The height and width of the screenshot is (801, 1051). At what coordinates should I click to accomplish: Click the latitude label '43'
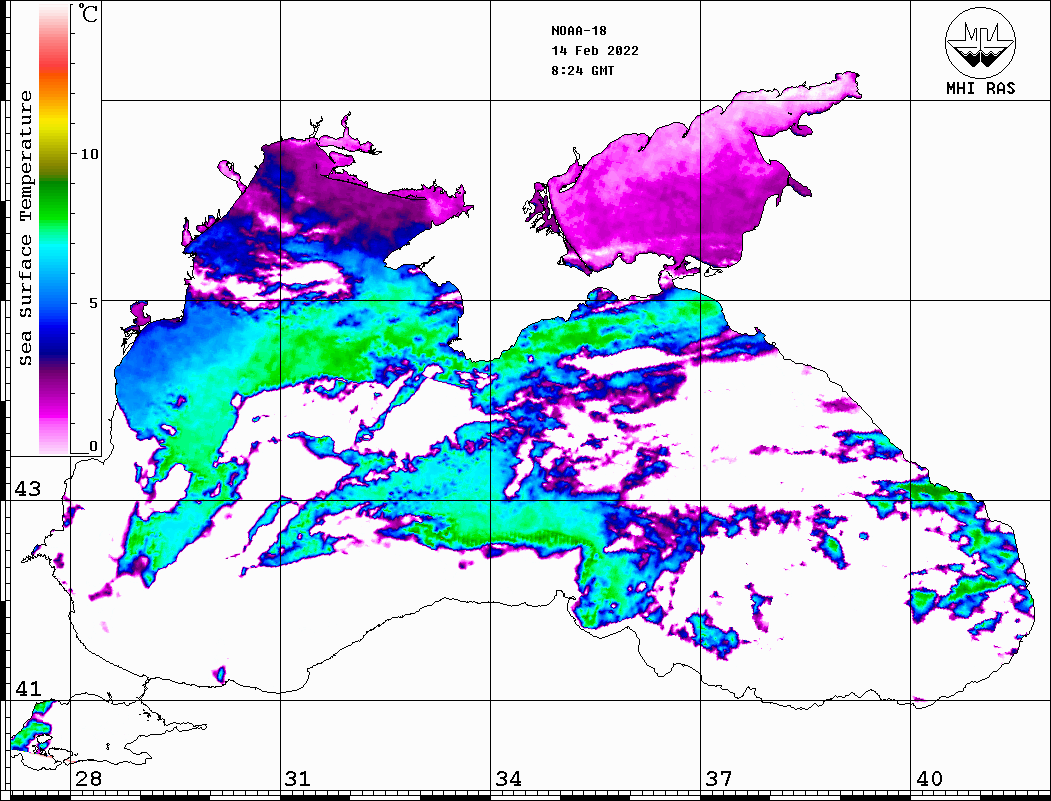[28, 489]
